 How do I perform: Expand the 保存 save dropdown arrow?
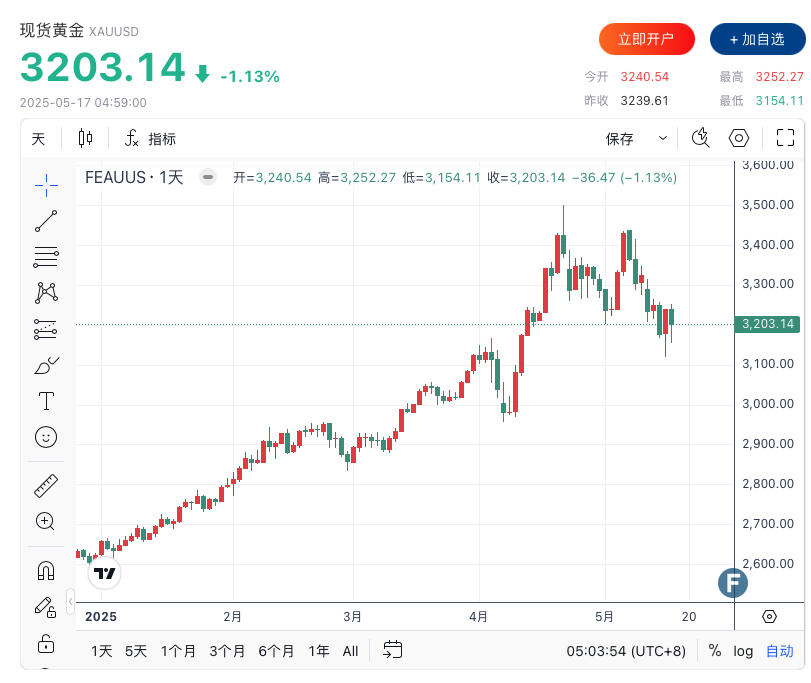662,139
